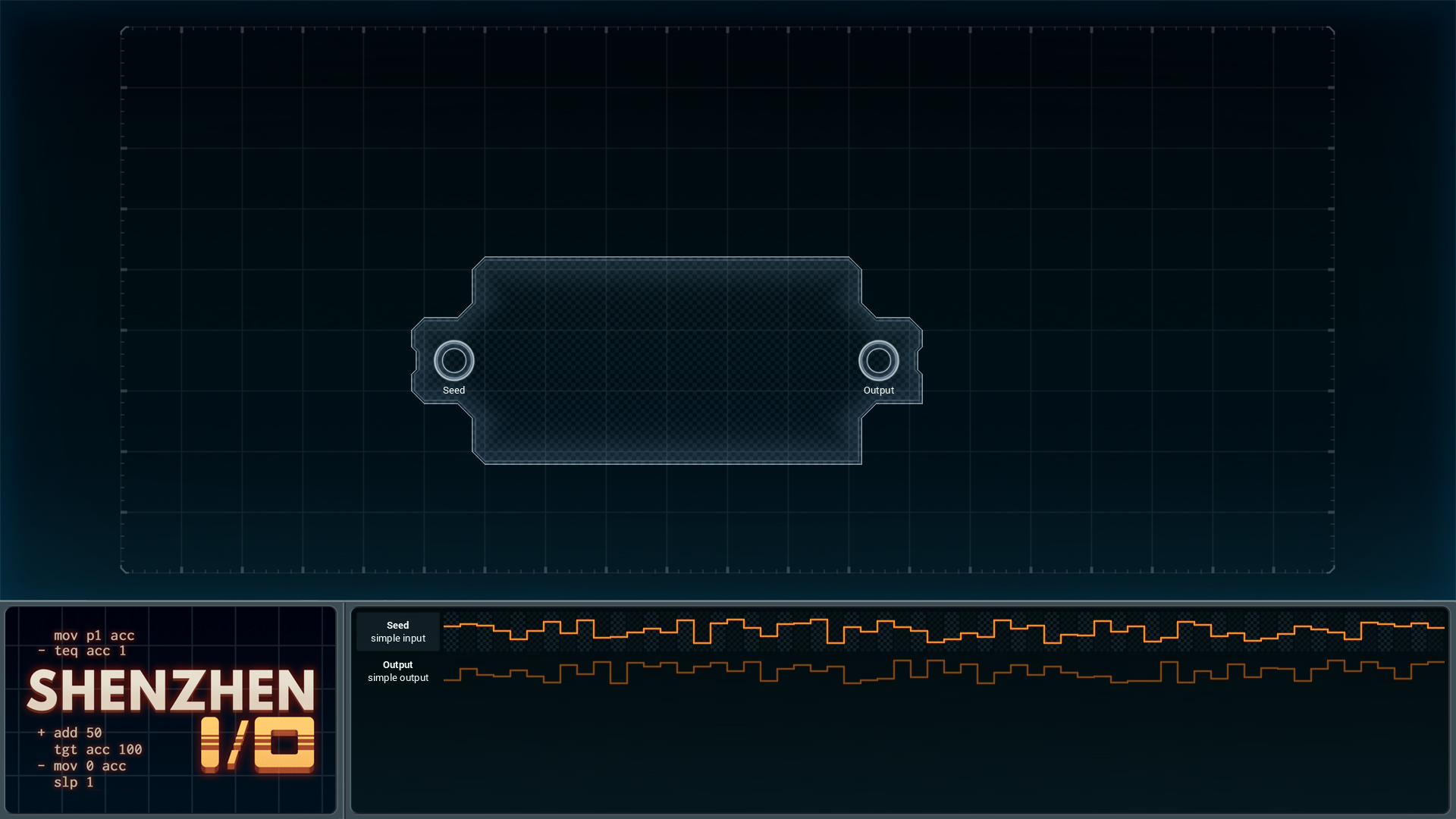Click the Output waveform graph
The image size is (1456, 819).
pyautogui.click(x=943, y=671)
